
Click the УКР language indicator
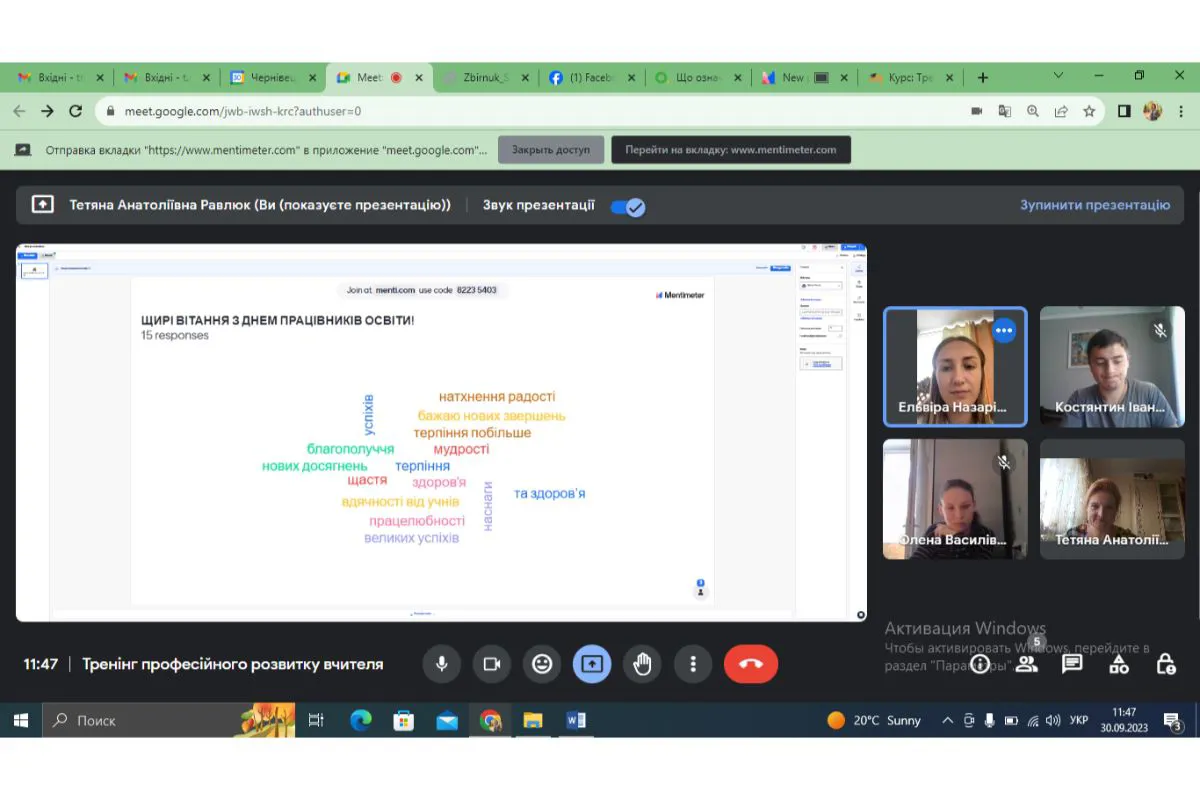click(x=1079, y=720)
